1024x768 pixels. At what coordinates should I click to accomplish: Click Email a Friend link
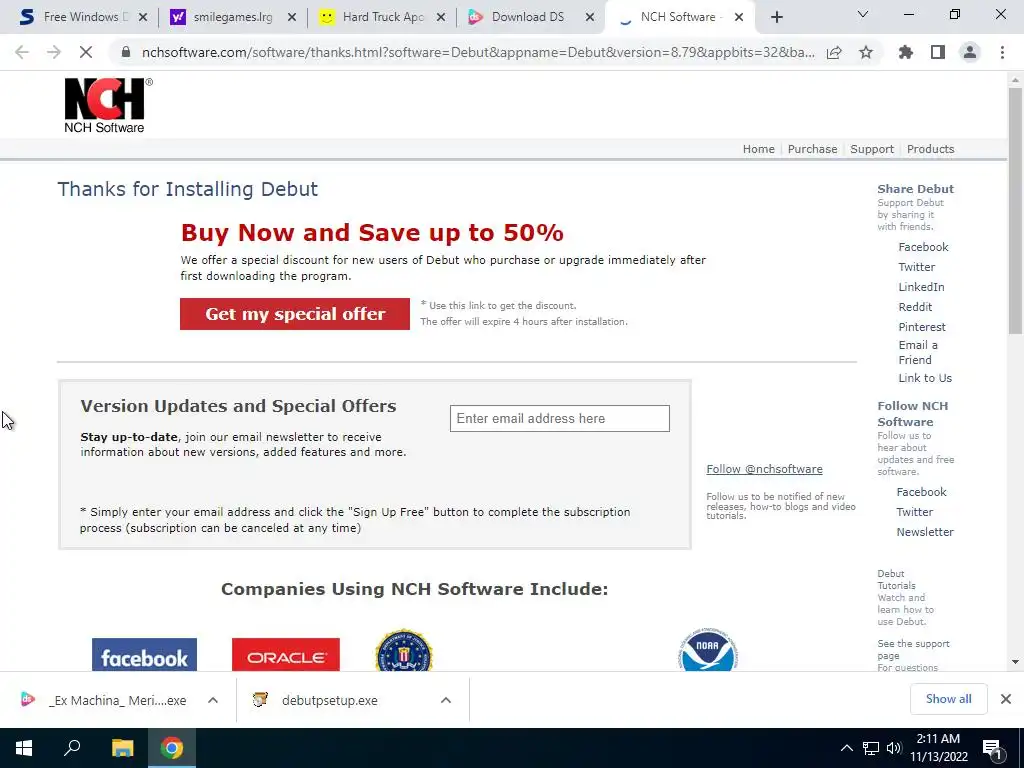[x=918, y=352]
